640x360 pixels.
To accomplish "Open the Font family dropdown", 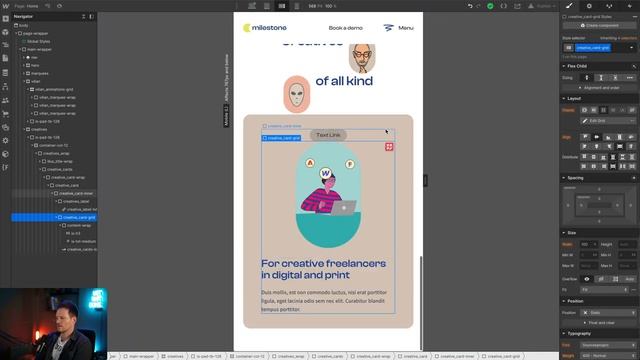I will 608,345.
